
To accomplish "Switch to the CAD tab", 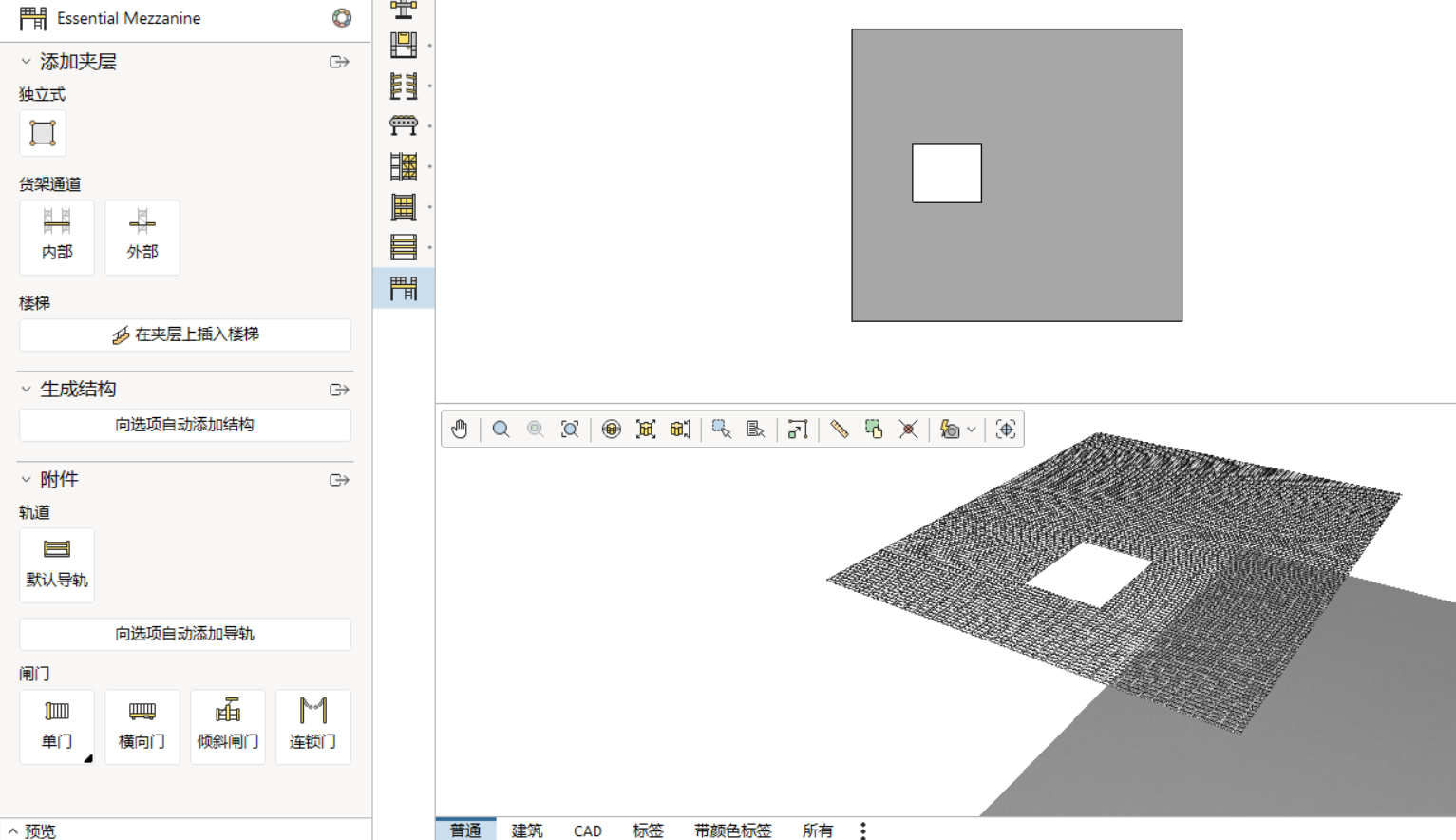I will (588, 830).
